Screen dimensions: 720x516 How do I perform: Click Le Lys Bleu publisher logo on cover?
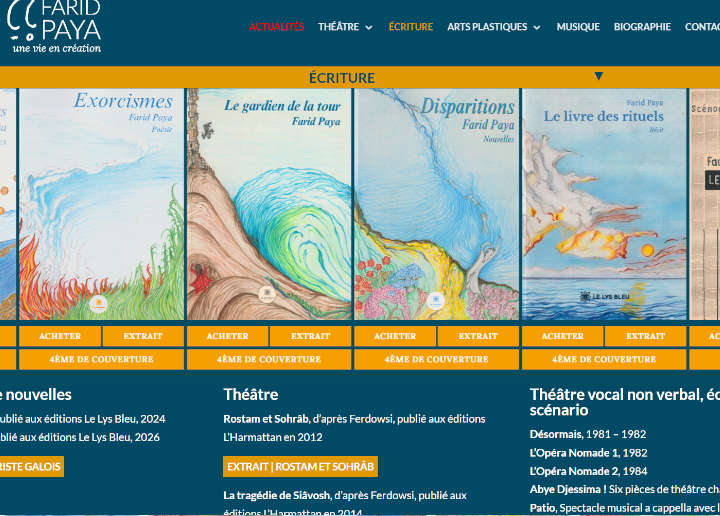point(604,297)
